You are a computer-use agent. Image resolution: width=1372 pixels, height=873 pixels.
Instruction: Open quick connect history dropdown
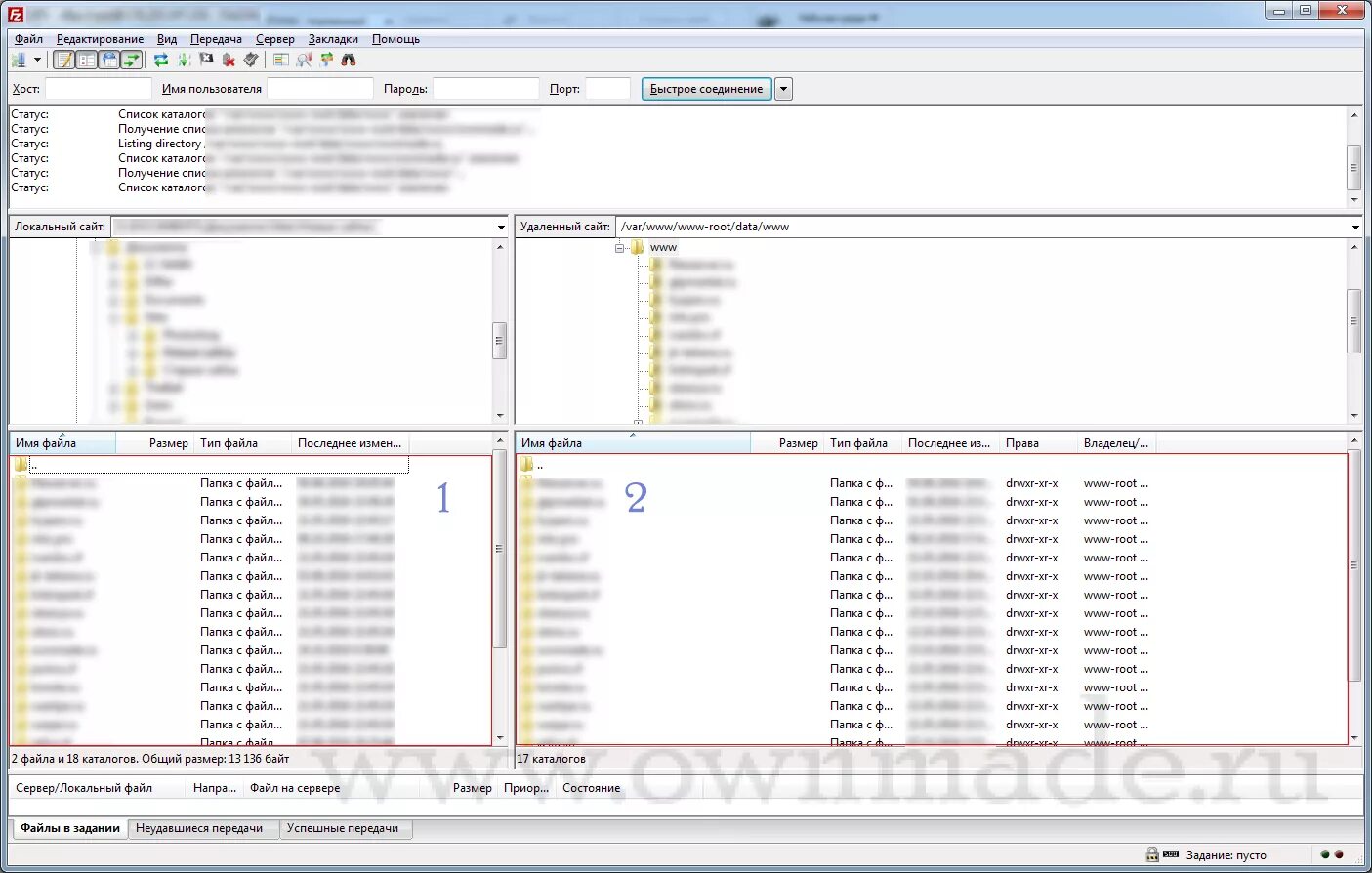click(783, 89)
